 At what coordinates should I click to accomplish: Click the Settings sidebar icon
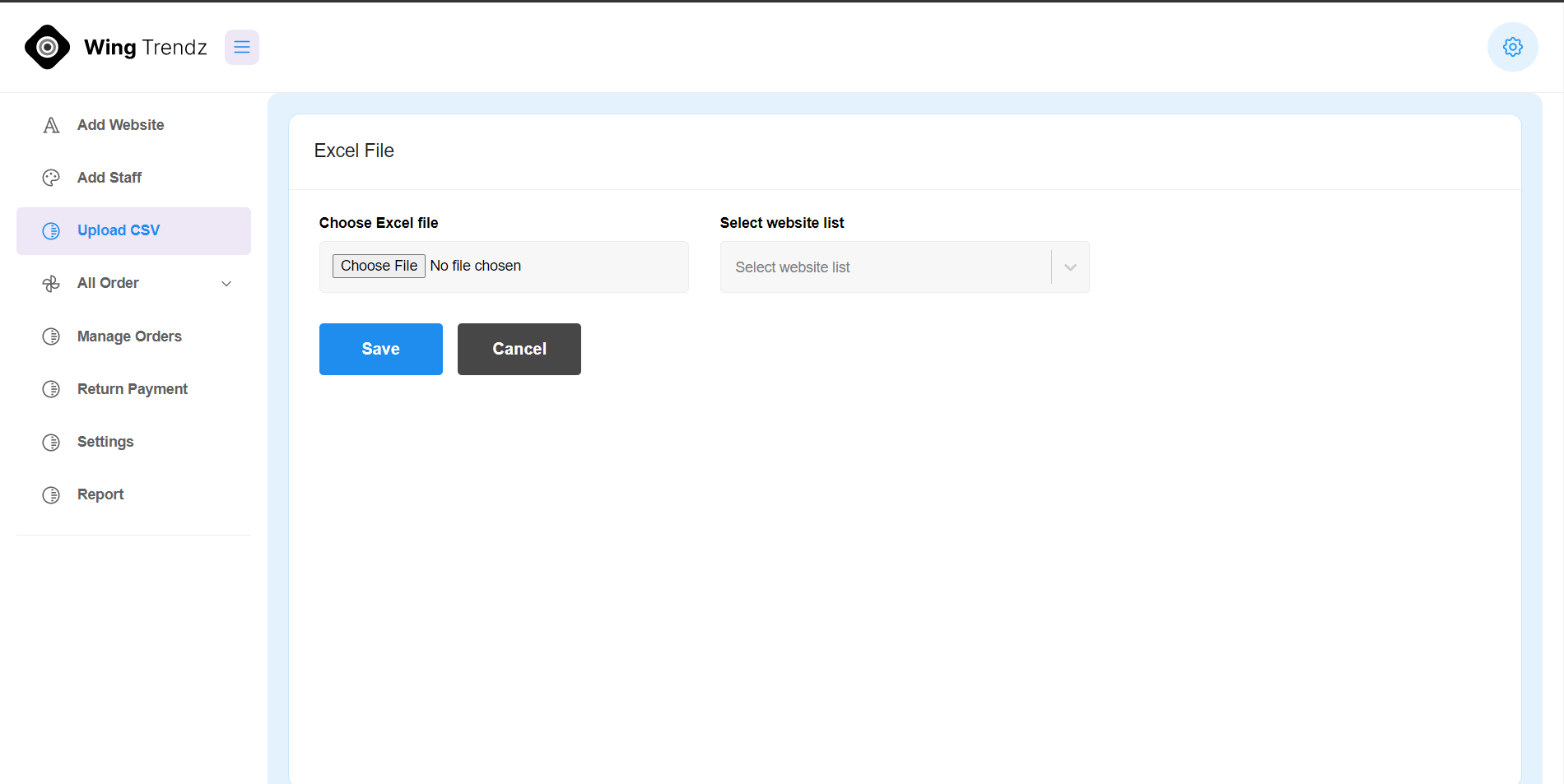tap(51, 443)
